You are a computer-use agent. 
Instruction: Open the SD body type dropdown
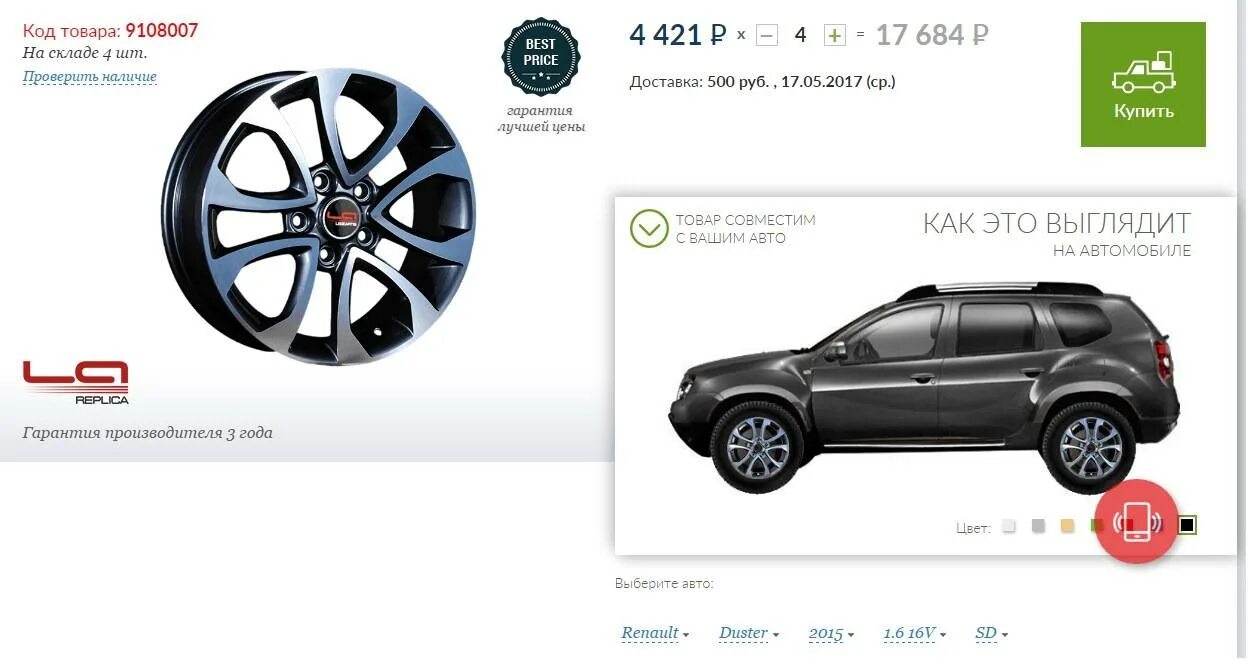[x=992, y=633]
